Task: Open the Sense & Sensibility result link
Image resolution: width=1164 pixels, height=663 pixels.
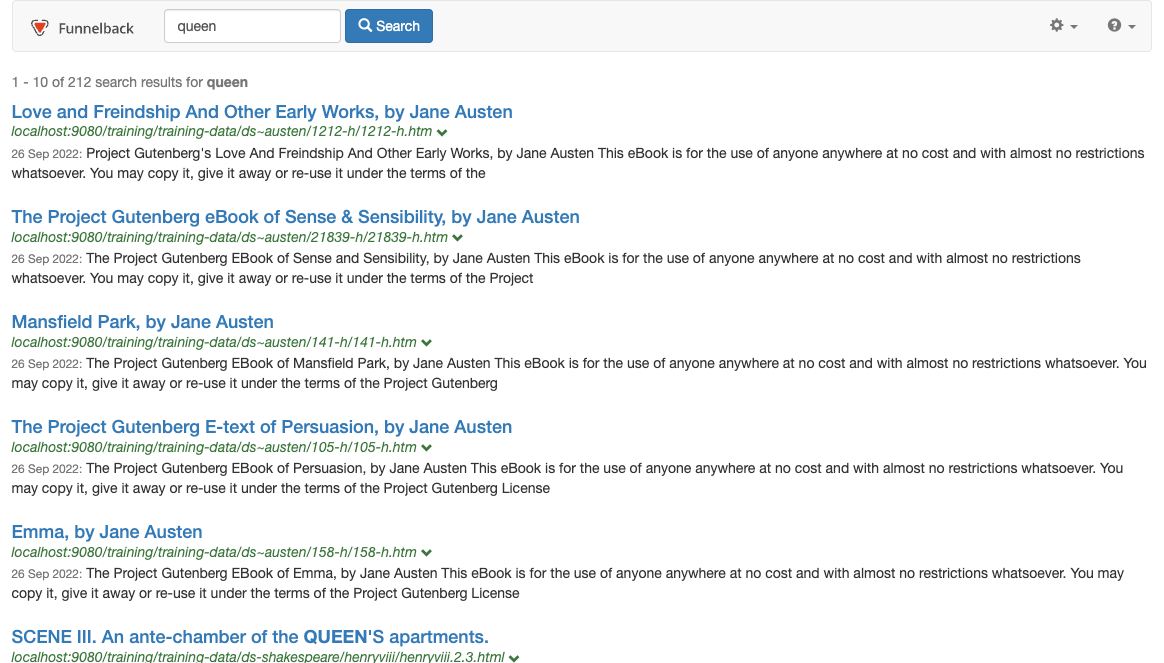Action: (295, 217)
